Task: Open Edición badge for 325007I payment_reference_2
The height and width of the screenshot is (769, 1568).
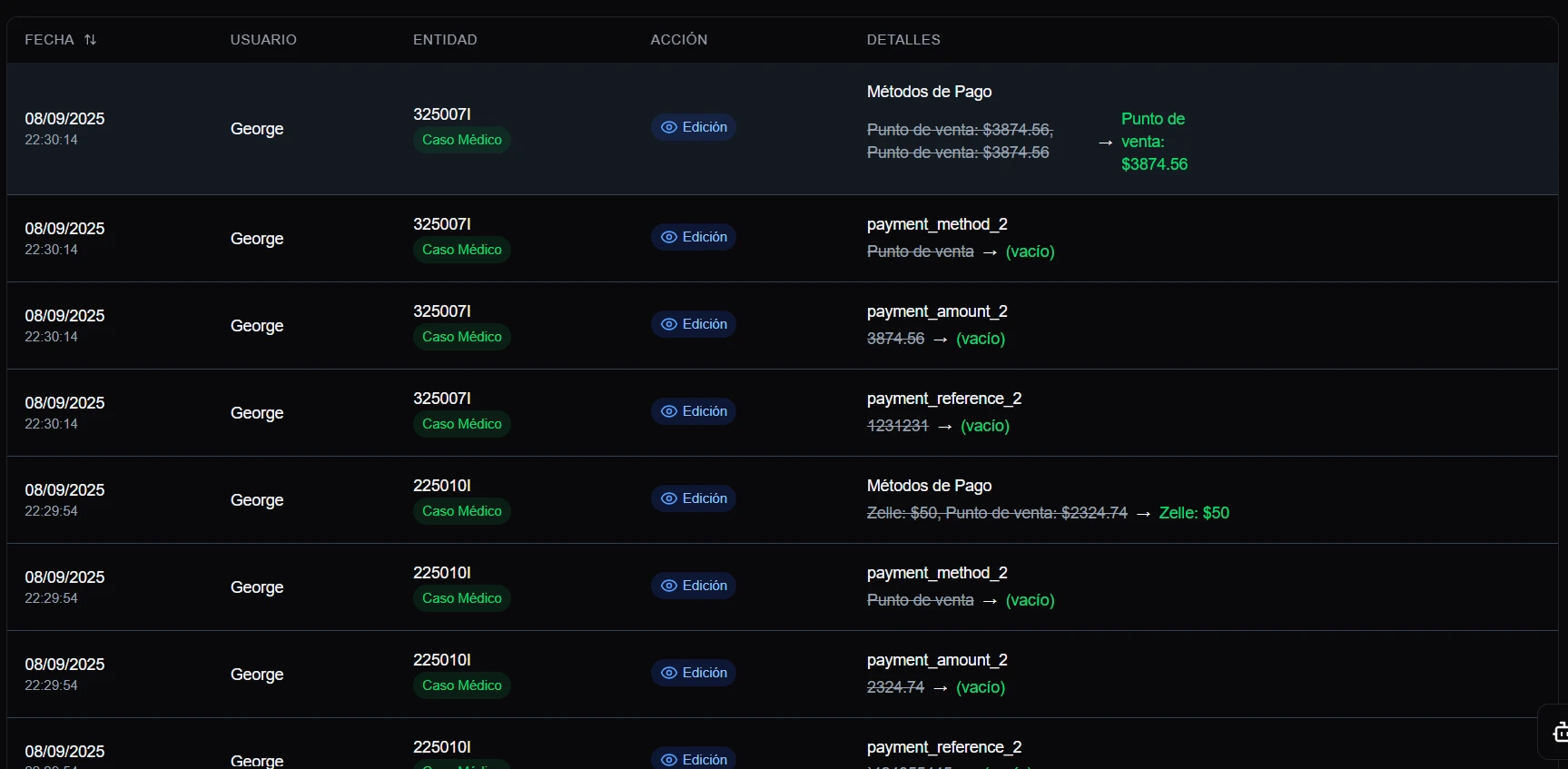Action: tap(694, 412)
